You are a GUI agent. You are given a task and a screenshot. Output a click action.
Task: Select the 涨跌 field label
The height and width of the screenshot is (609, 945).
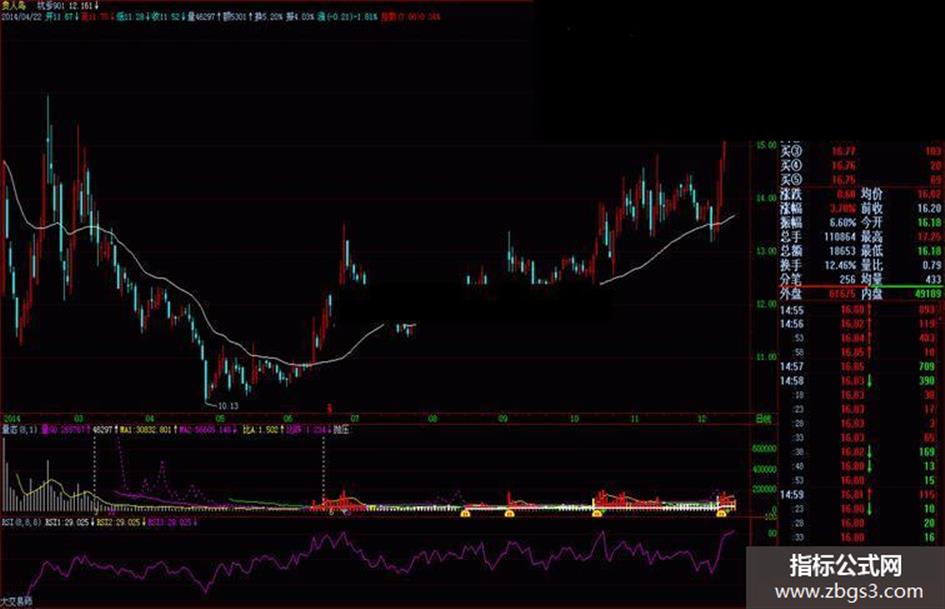pos(791,194)
